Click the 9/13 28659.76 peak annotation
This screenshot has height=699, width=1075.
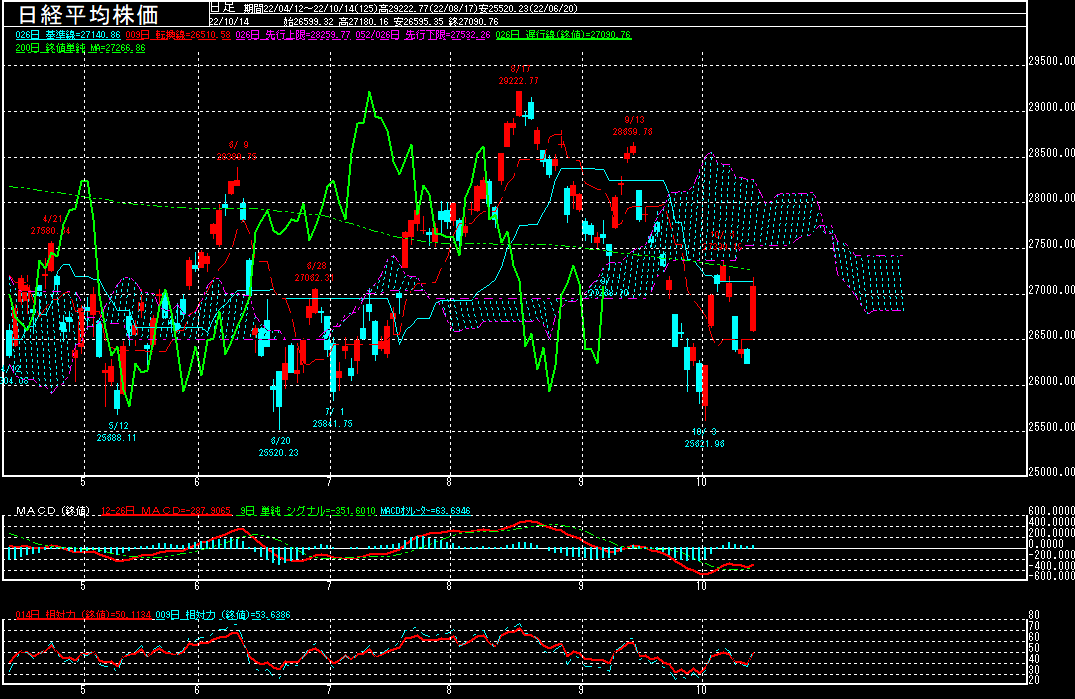(x=633, y=126)
